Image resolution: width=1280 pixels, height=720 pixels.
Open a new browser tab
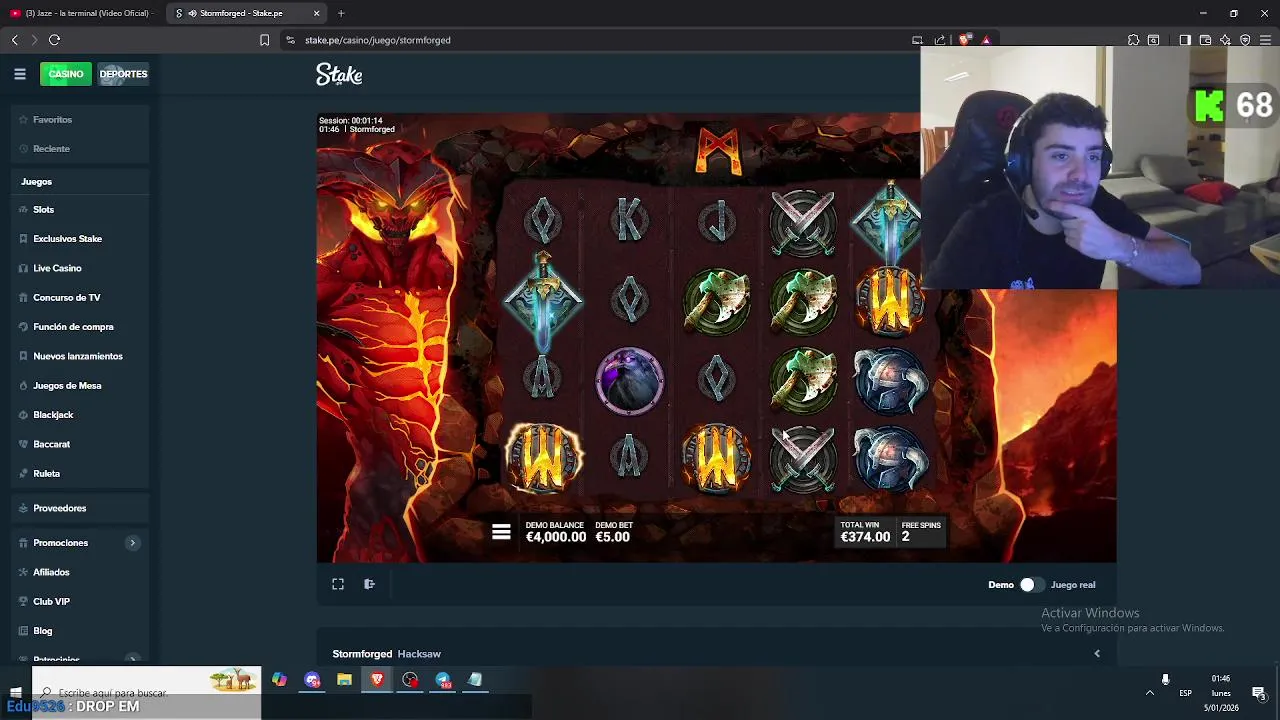[x=341, y=13]
